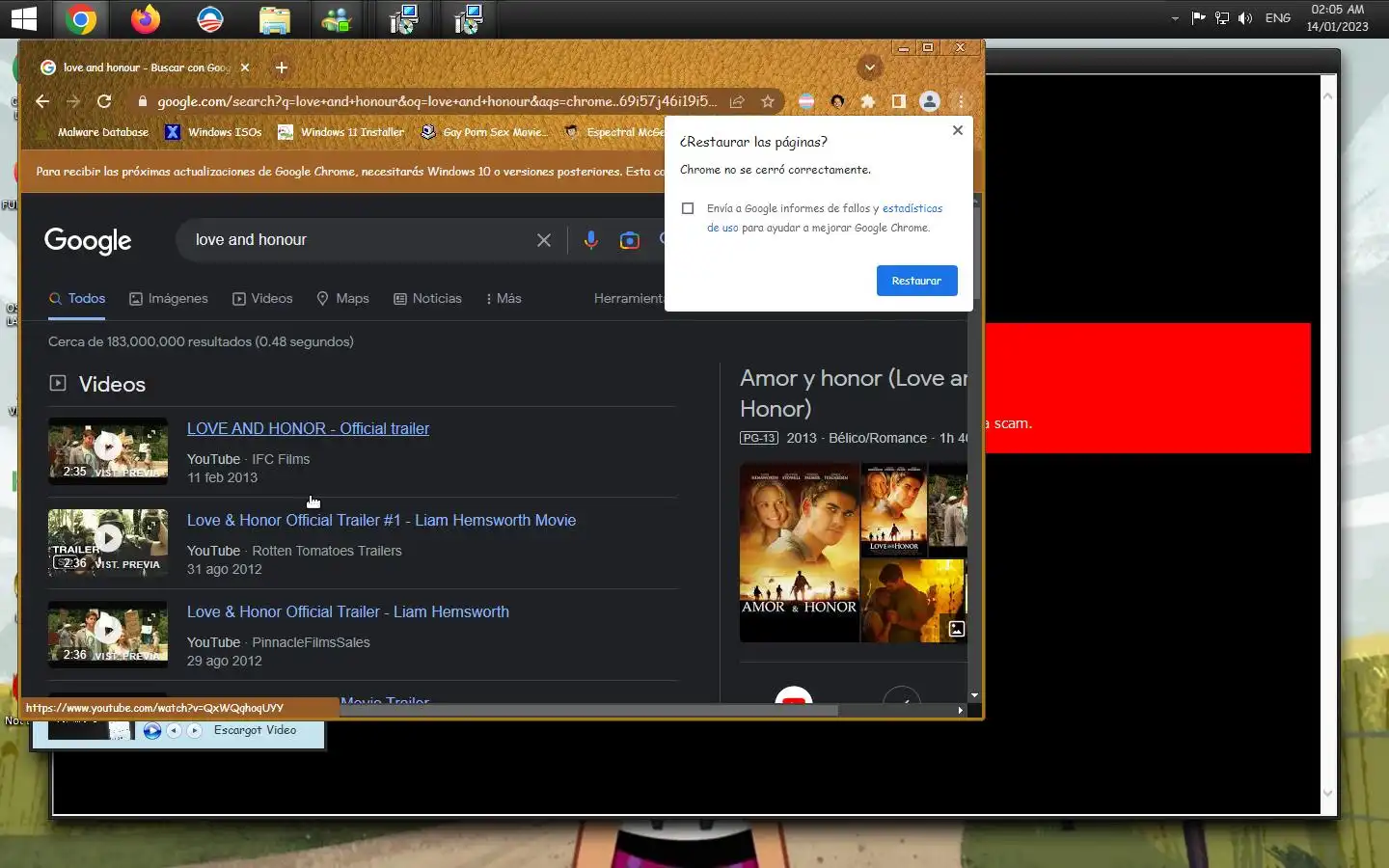Check the send crash reports checkbox
Viewport: 1389px width, 868px height.
point(688,208)
